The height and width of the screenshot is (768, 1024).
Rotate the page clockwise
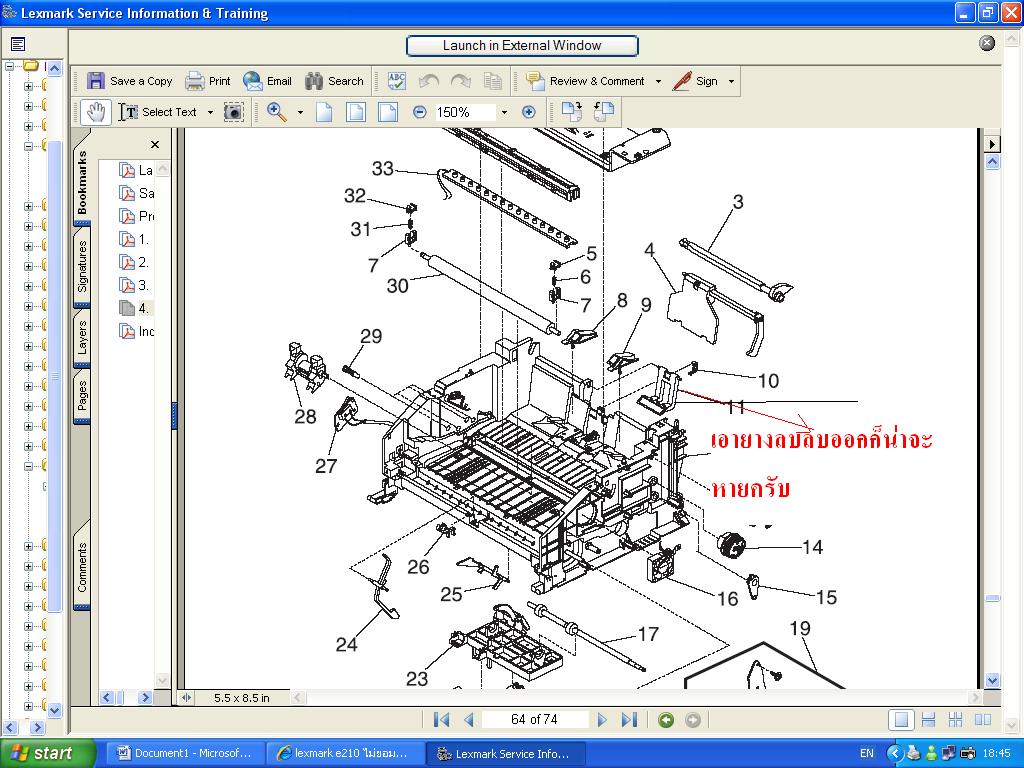572,112
